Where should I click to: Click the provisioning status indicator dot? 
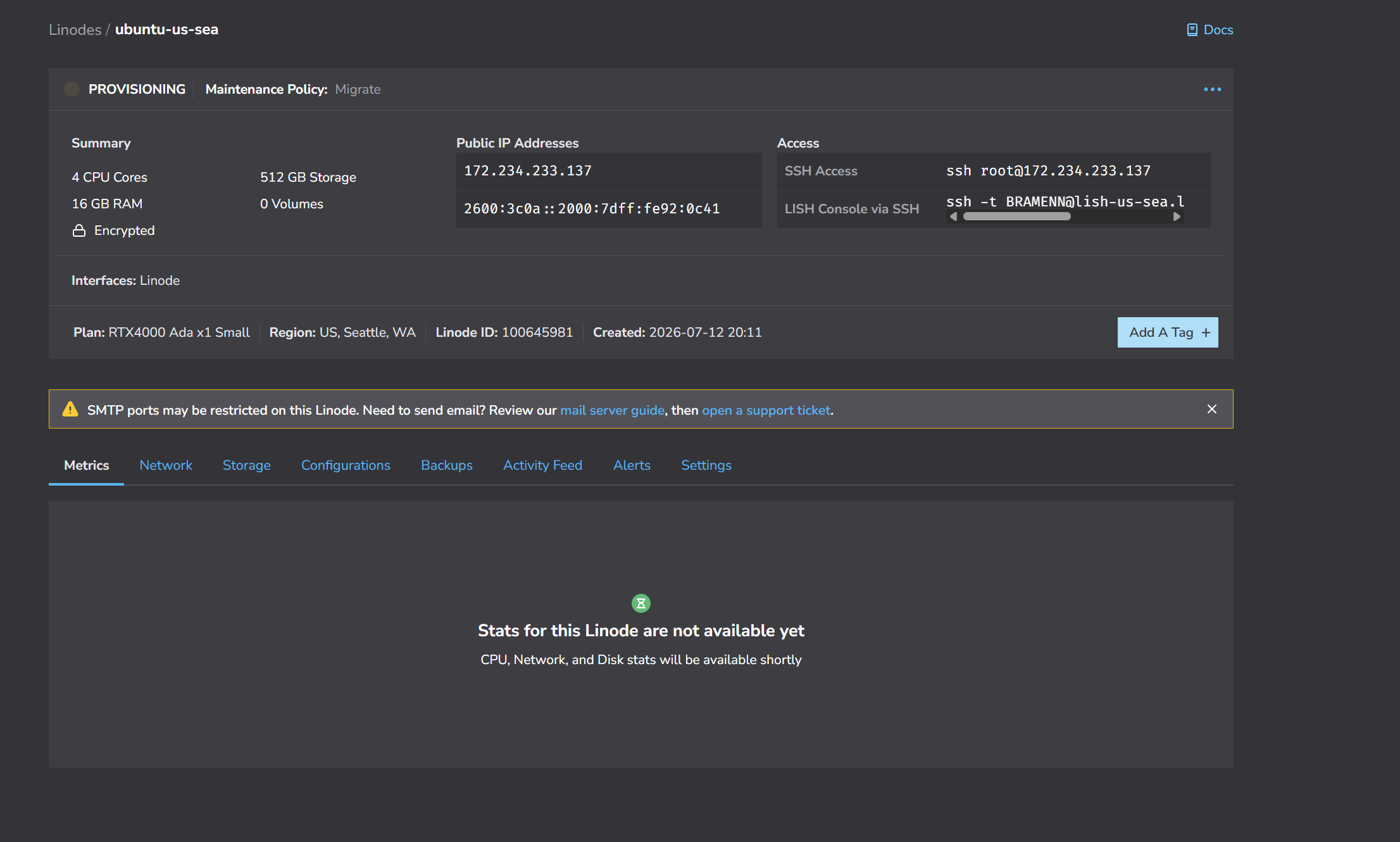coord(72,89)
